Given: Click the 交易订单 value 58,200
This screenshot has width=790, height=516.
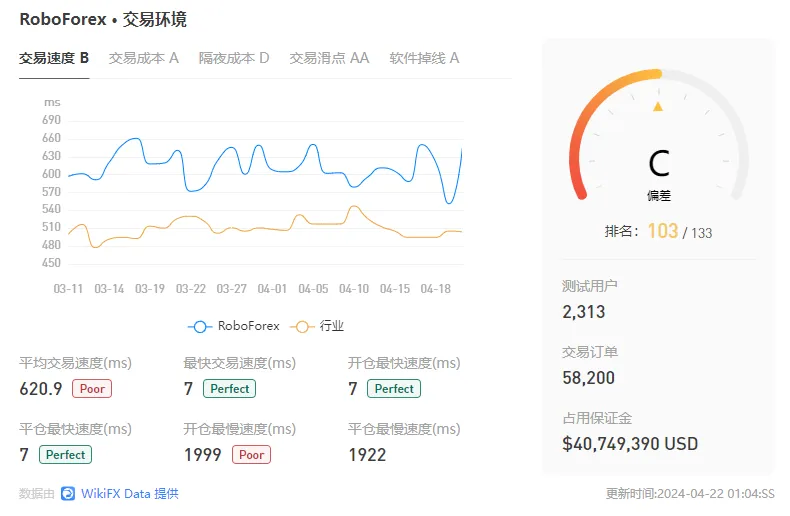Looking at the screenshot, I should (588, 378).
